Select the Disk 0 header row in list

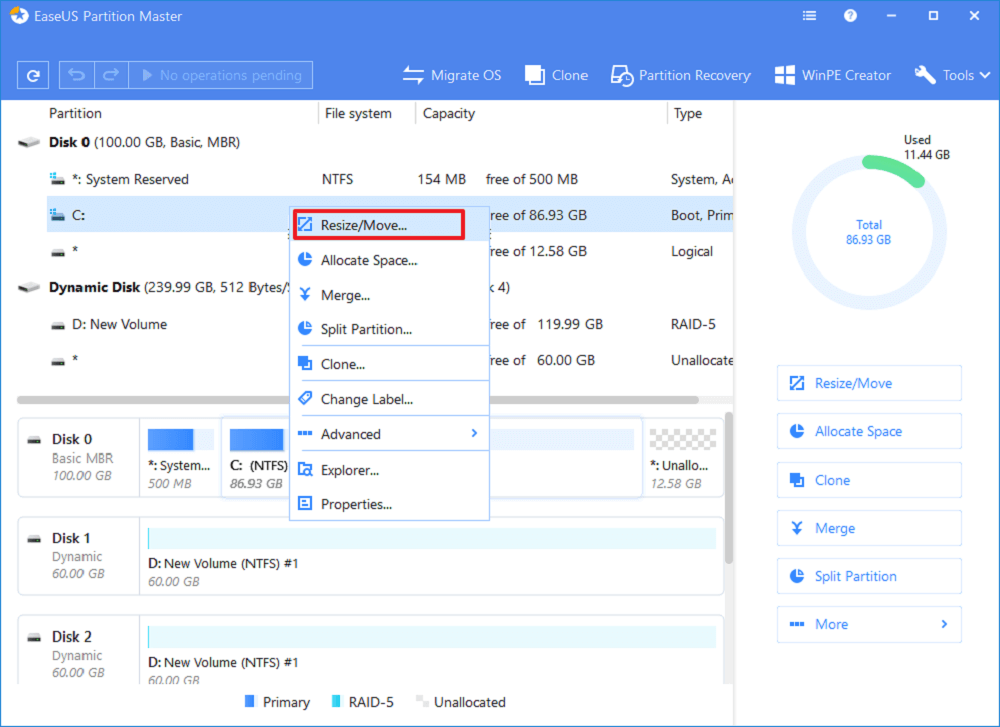375,142
